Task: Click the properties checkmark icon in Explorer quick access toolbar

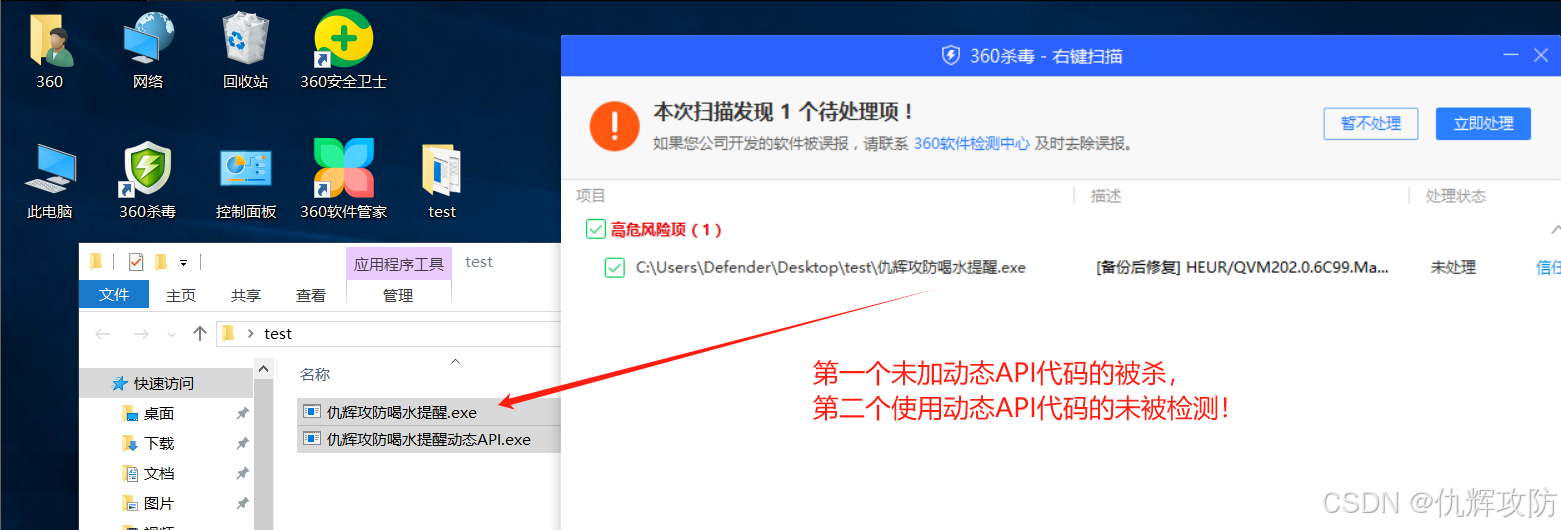Action: pyautogui.click(x=136, y=262)
